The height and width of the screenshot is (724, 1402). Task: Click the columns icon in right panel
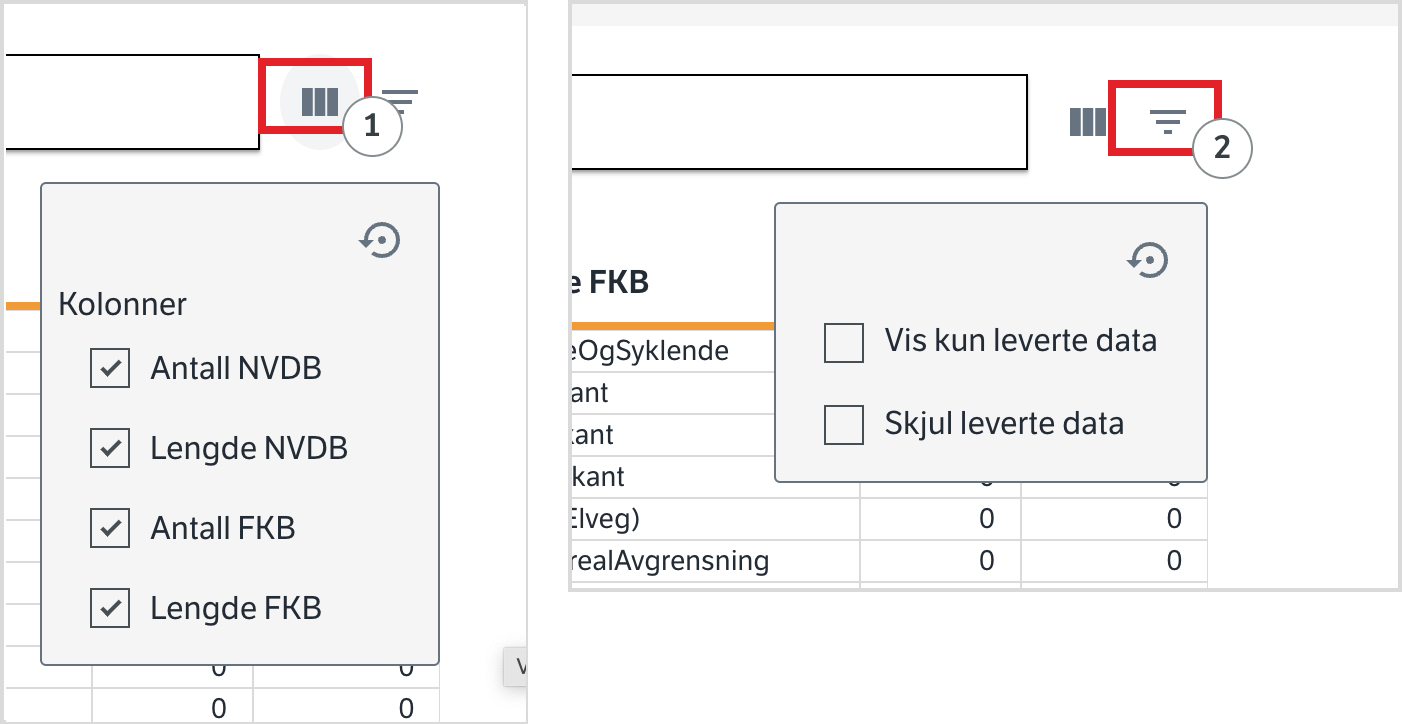click(x=1087, y=122)
